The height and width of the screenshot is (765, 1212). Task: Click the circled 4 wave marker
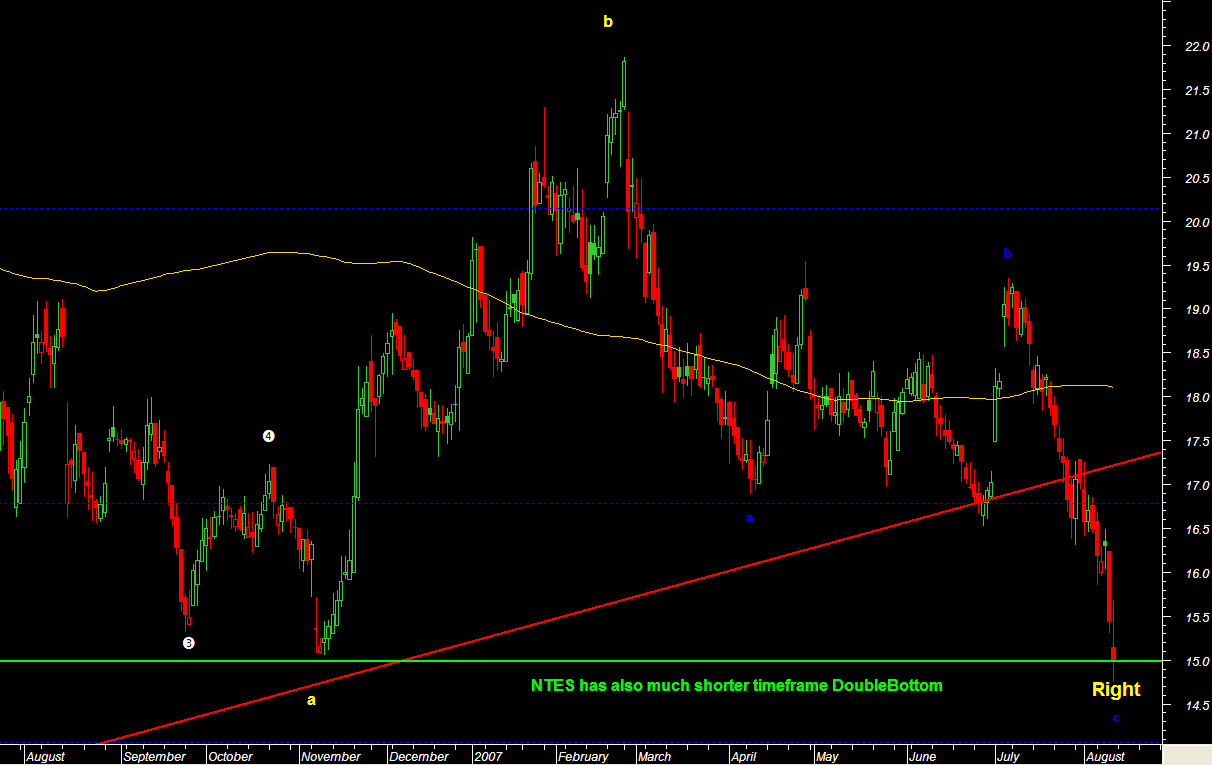[x=268, y=436]
